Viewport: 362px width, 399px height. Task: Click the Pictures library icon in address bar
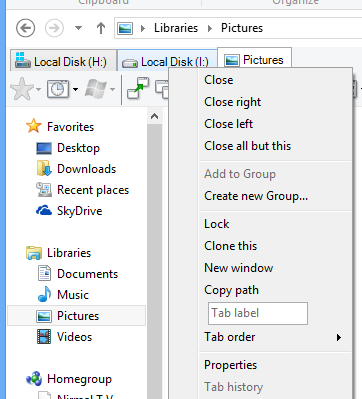tap(125, 28)
